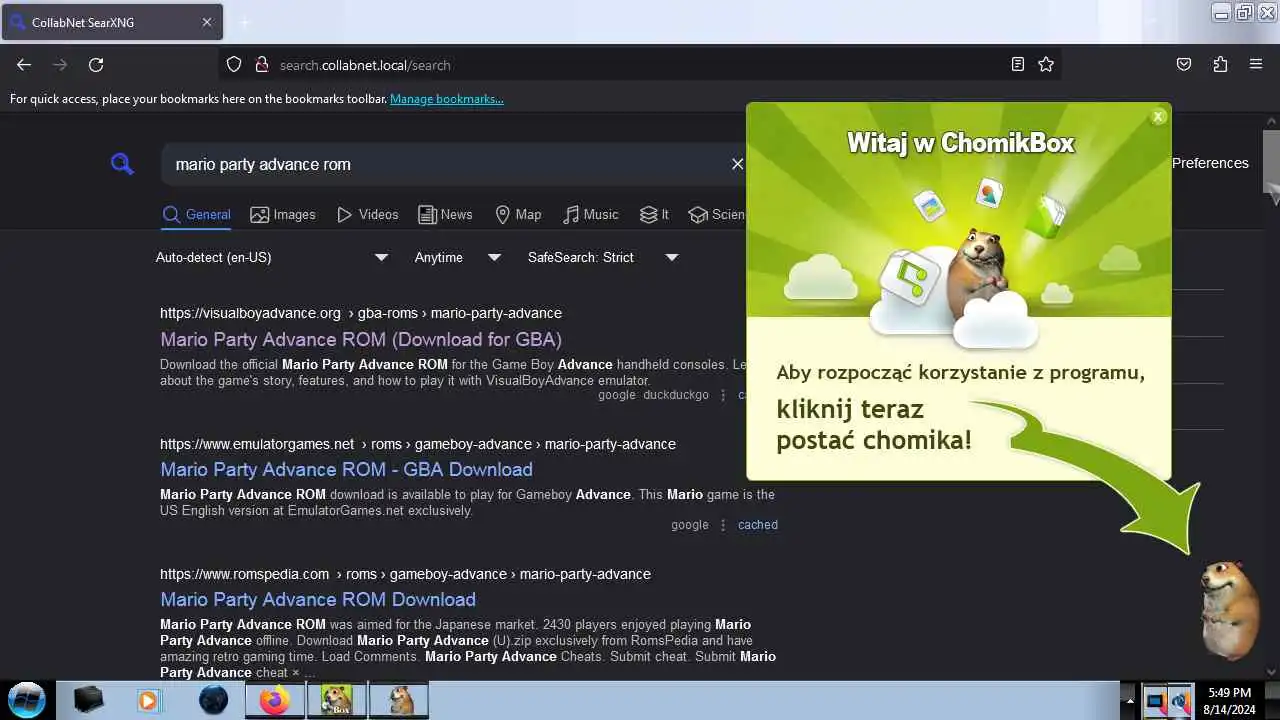Open the Firefox extensions puzzle icon

click(1220, 64)
